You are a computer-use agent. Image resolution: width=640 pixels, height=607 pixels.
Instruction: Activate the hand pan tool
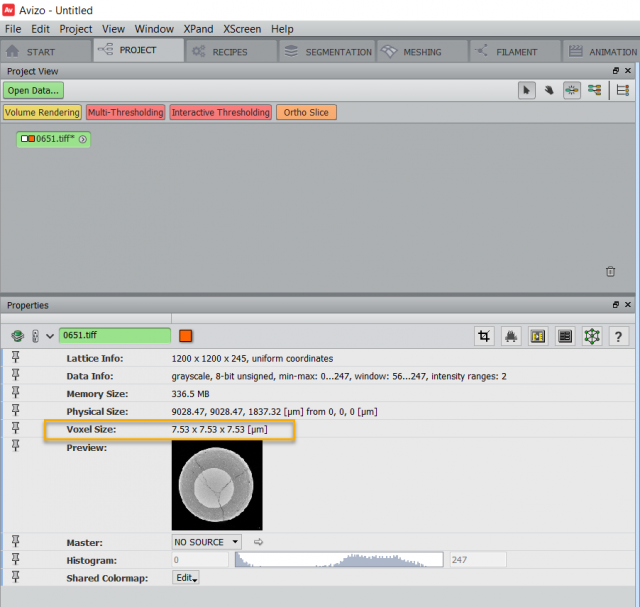[549, 90]
